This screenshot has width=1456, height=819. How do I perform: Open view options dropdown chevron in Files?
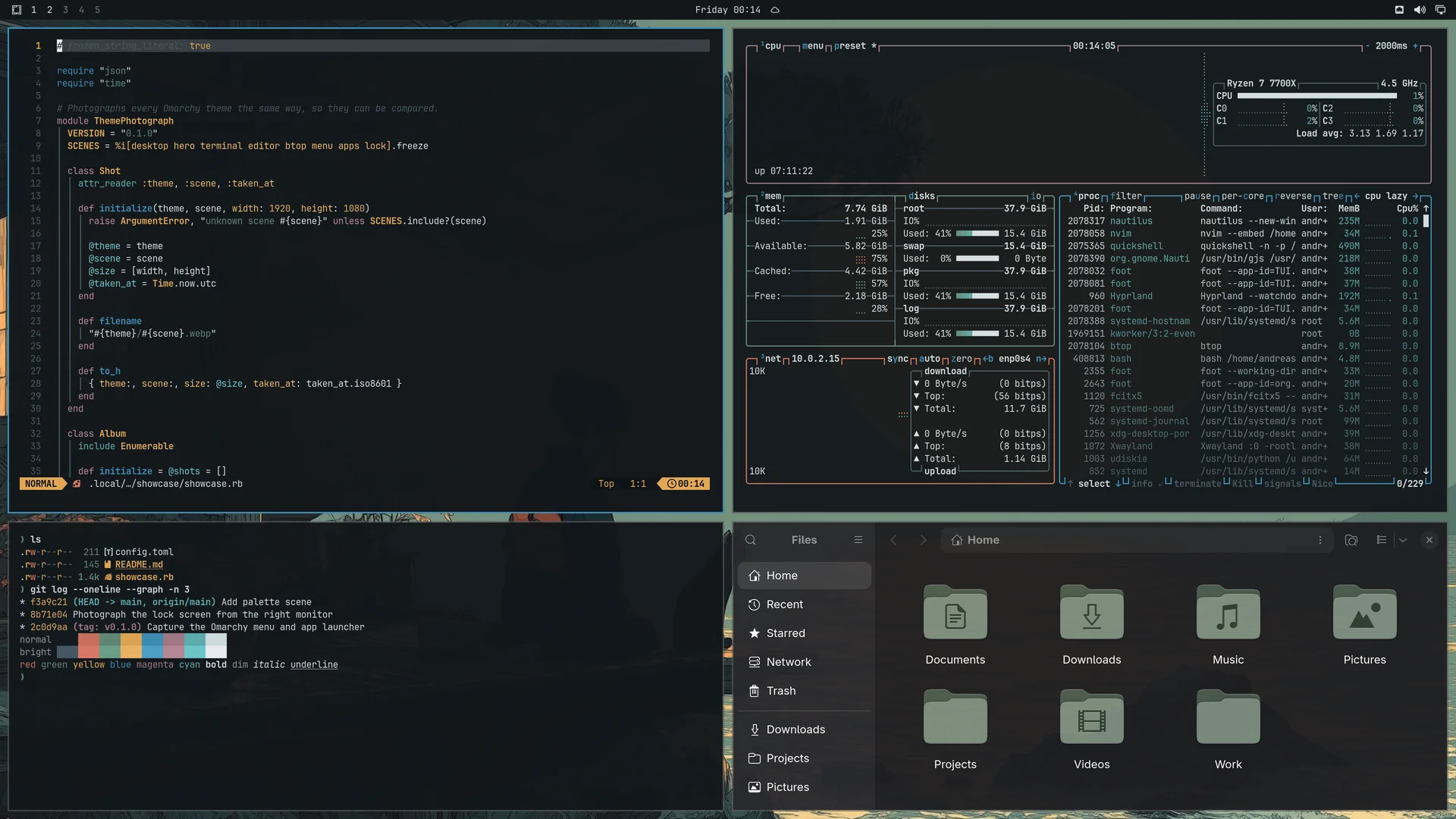[1403, 540]
